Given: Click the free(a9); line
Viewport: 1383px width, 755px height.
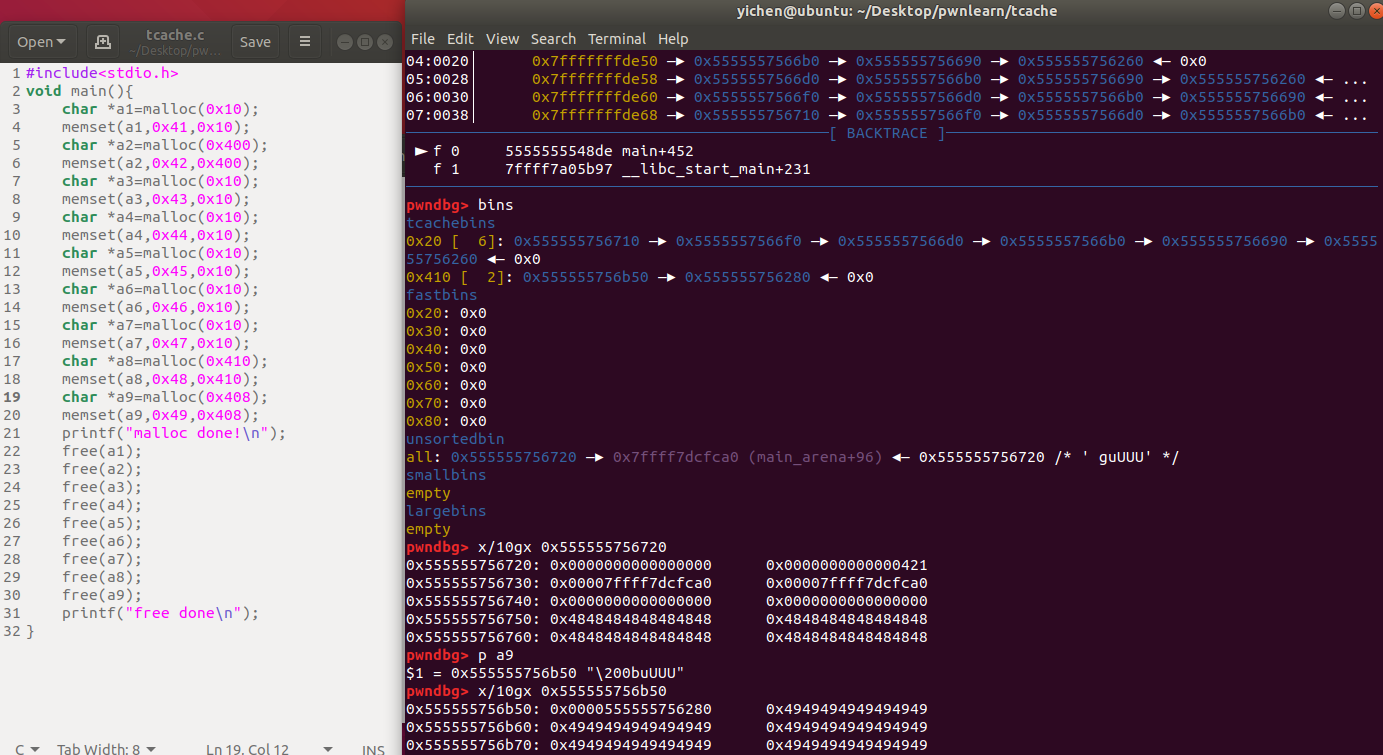Looking at the screenshot, I should (x=102, y=595).
